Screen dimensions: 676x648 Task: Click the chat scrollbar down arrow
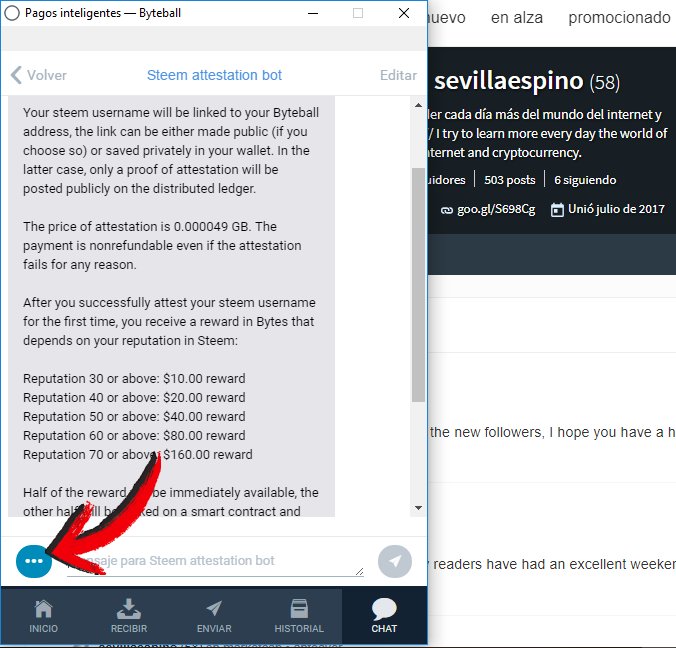(x=418, y=508)
